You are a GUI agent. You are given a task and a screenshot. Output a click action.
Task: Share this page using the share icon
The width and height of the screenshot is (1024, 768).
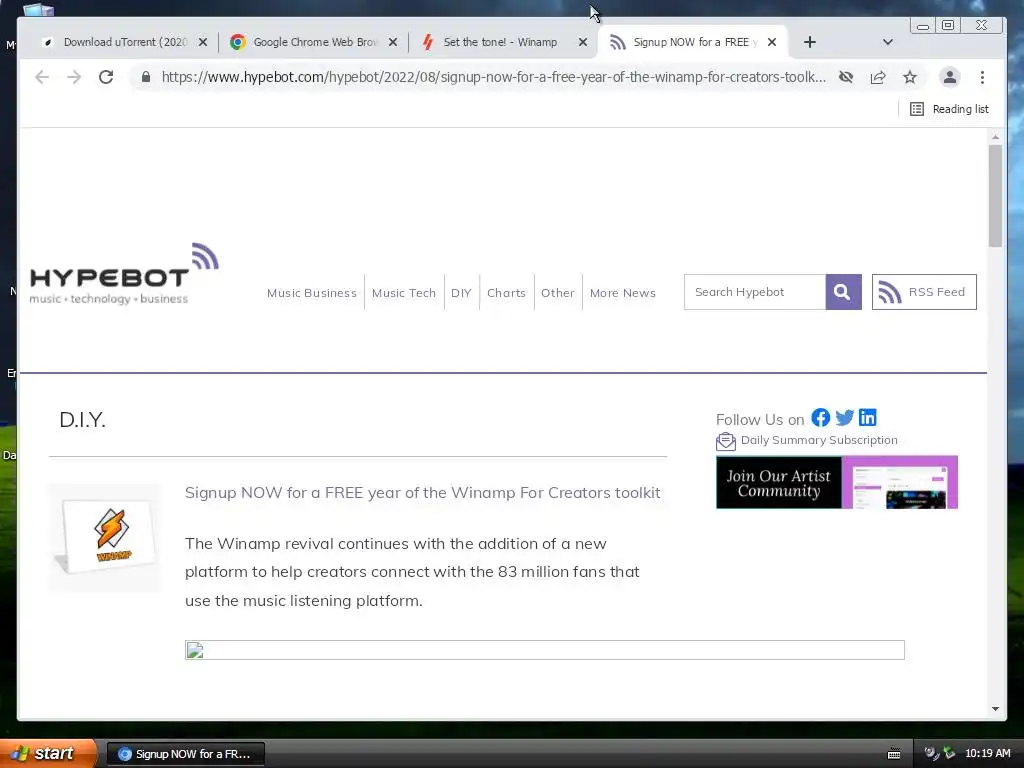click(878, 77)
